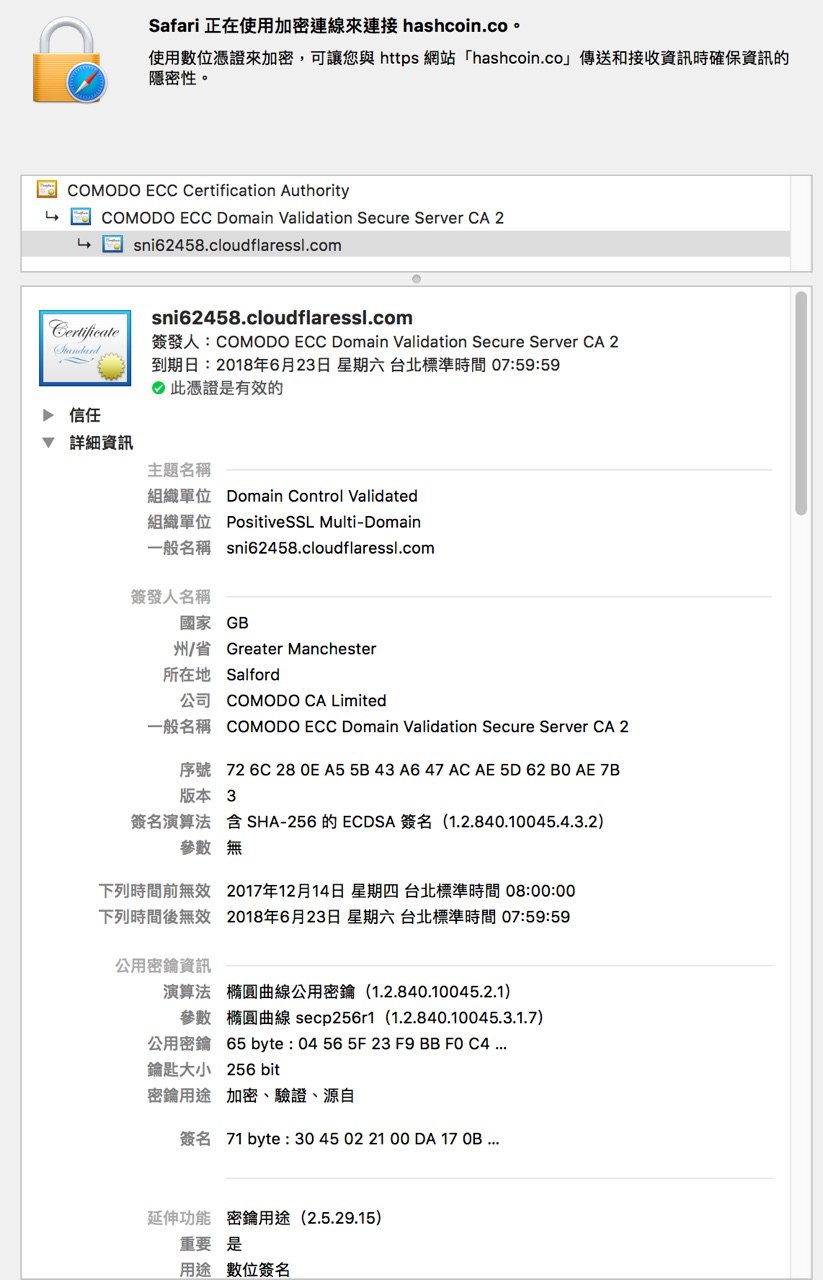
Task: Click serial number 72 6C 28 0E value
Action: point(424,770)
